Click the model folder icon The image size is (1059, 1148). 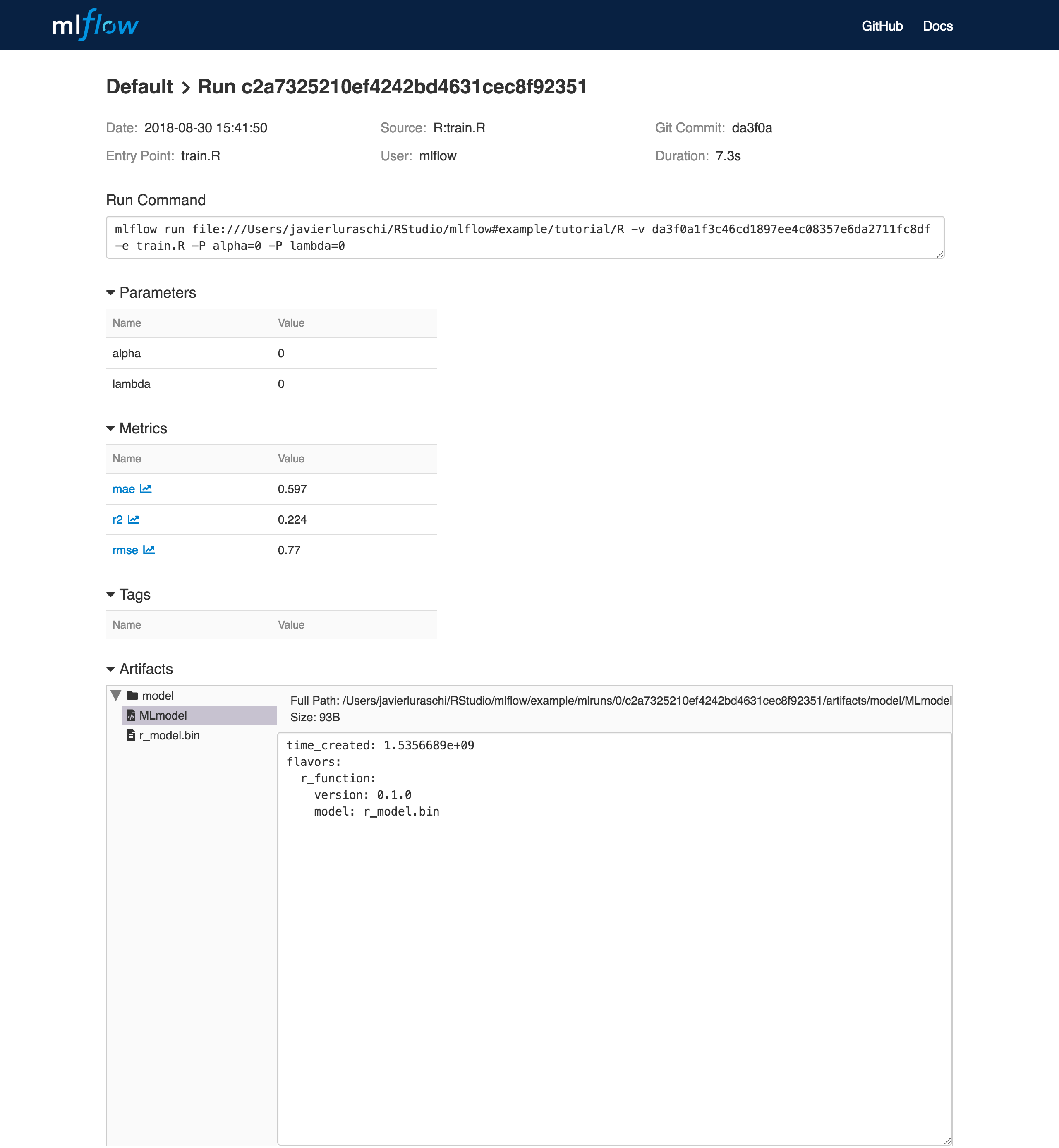click(x=132, y=696)
